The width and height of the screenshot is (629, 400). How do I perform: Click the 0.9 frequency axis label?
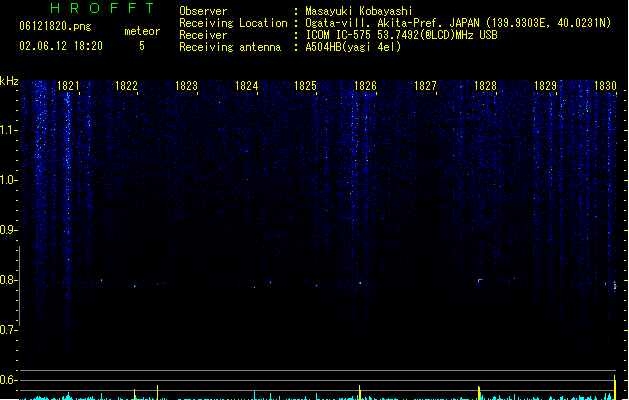8,230
